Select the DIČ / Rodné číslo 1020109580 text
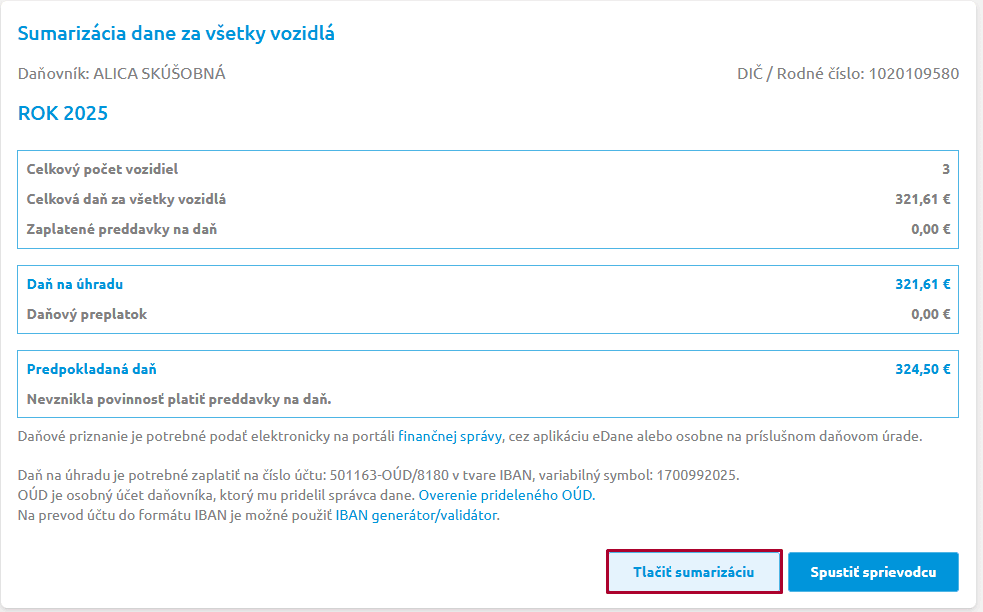983x612 pixels. coord(847,74)
